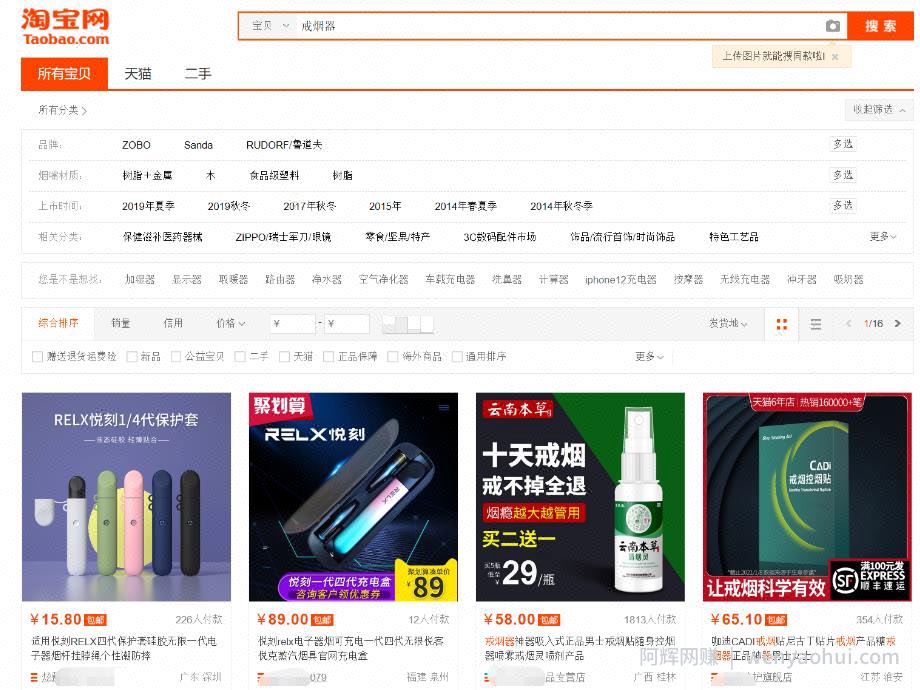Enable multi-select for 上市时间 row
Viewport: 920px width, 690px height.
pos(843,205)
